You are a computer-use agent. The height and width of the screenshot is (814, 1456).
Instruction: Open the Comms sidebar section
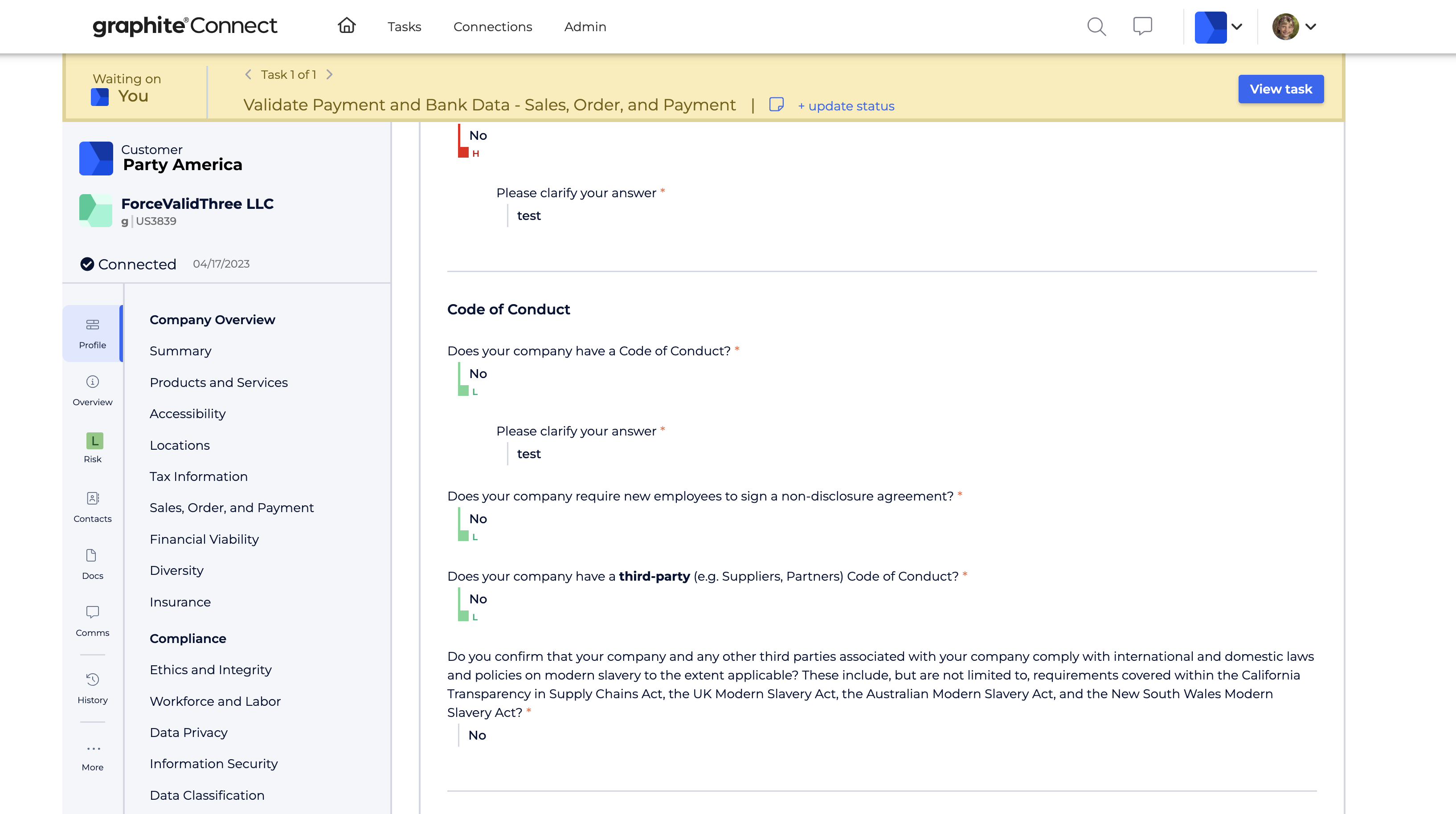93,620
